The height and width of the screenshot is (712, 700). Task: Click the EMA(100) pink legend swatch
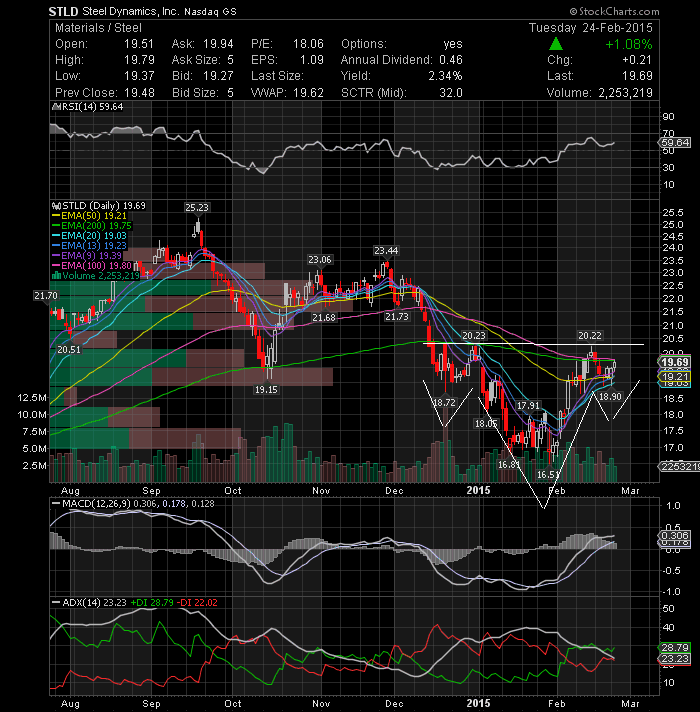coord(56,266)
